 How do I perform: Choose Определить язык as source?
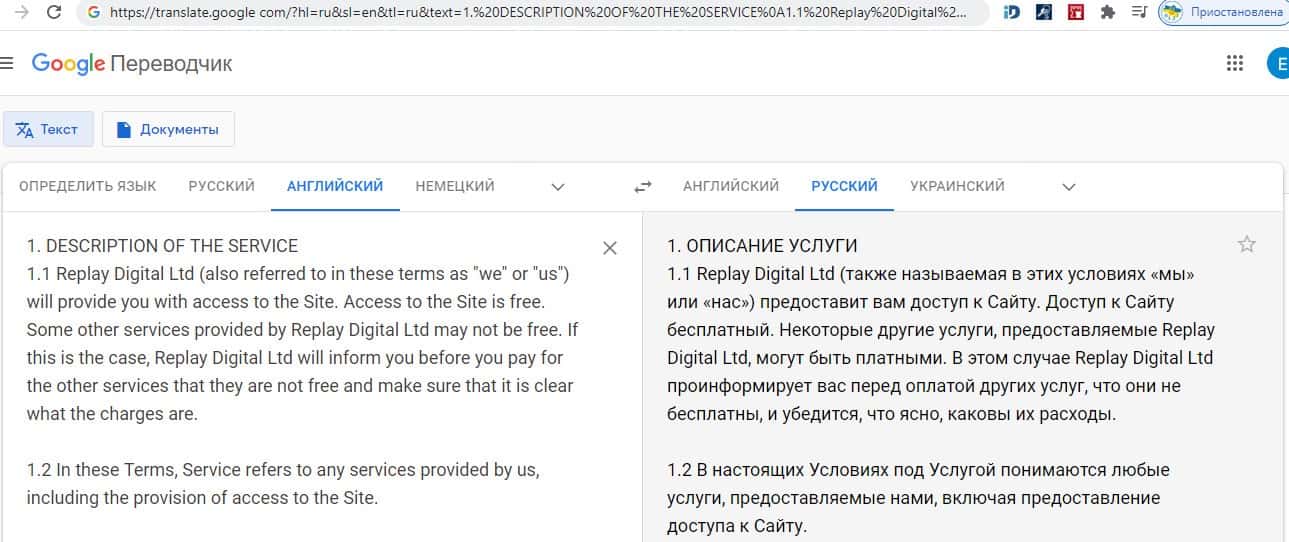[x=88, y=186]
